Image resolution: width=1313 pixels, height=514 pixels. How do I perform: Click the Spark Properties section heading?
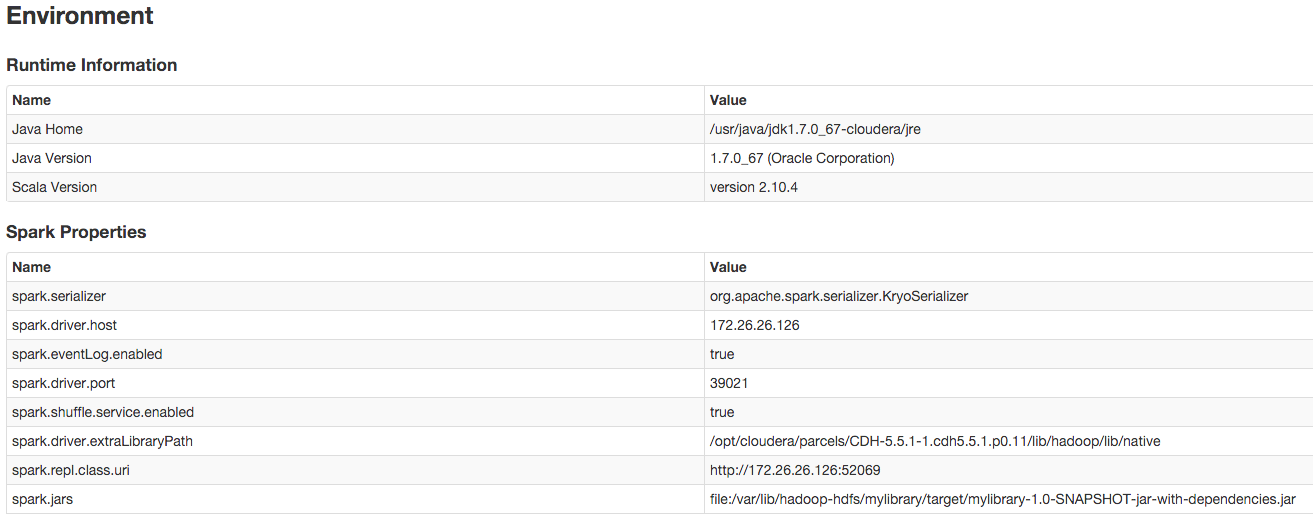coord(76,232)
